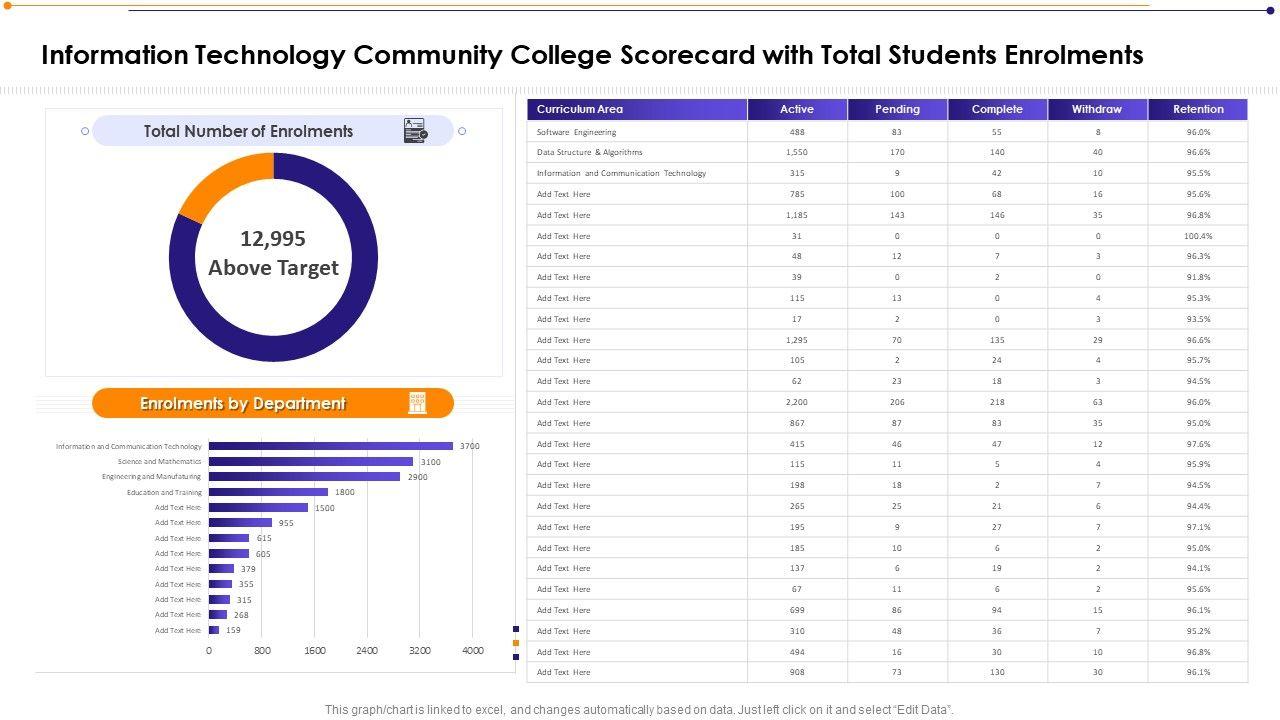Viewport: 1280px width, 720px height.
Task: Select the Software Engineering table row label
Action: click(x=576, y=132)
